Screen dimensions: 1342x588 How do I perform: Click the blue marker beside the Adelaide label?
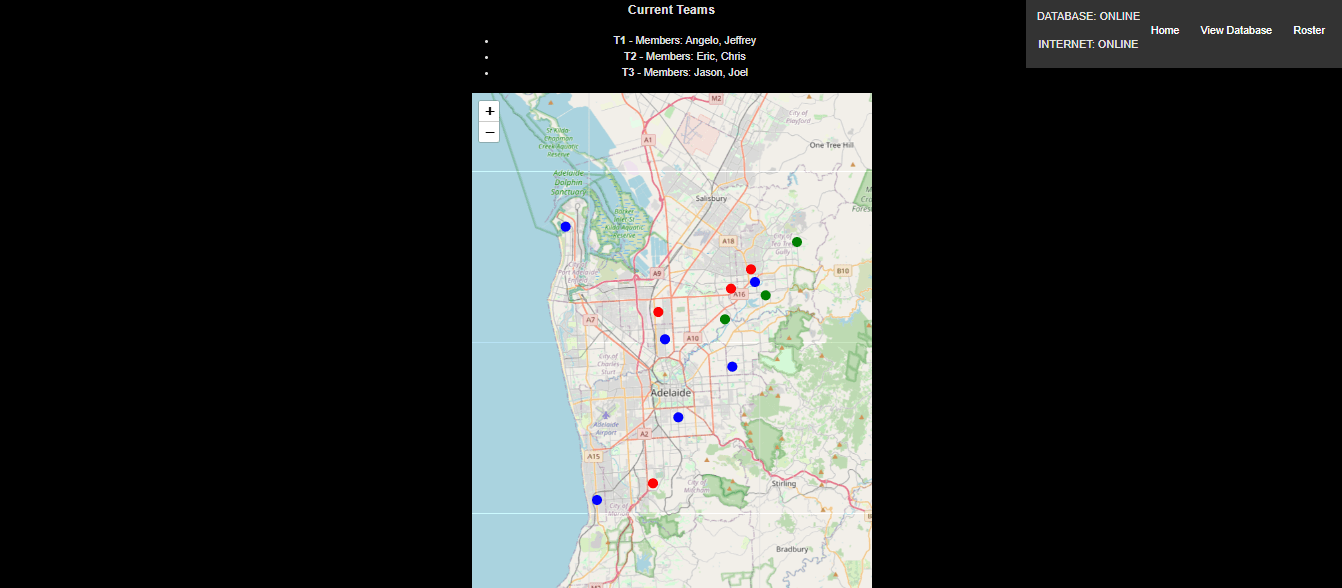click(664, 338)
